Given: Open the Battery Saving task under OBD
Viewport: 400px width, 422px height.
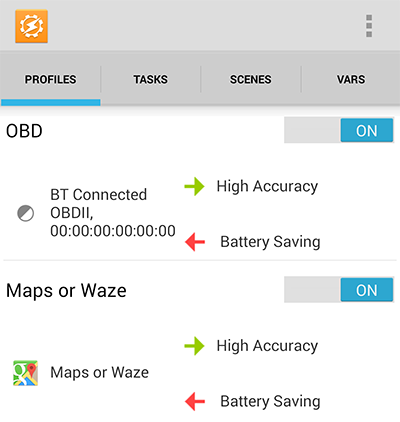Looking at the screenshot, I should (270, 242).
